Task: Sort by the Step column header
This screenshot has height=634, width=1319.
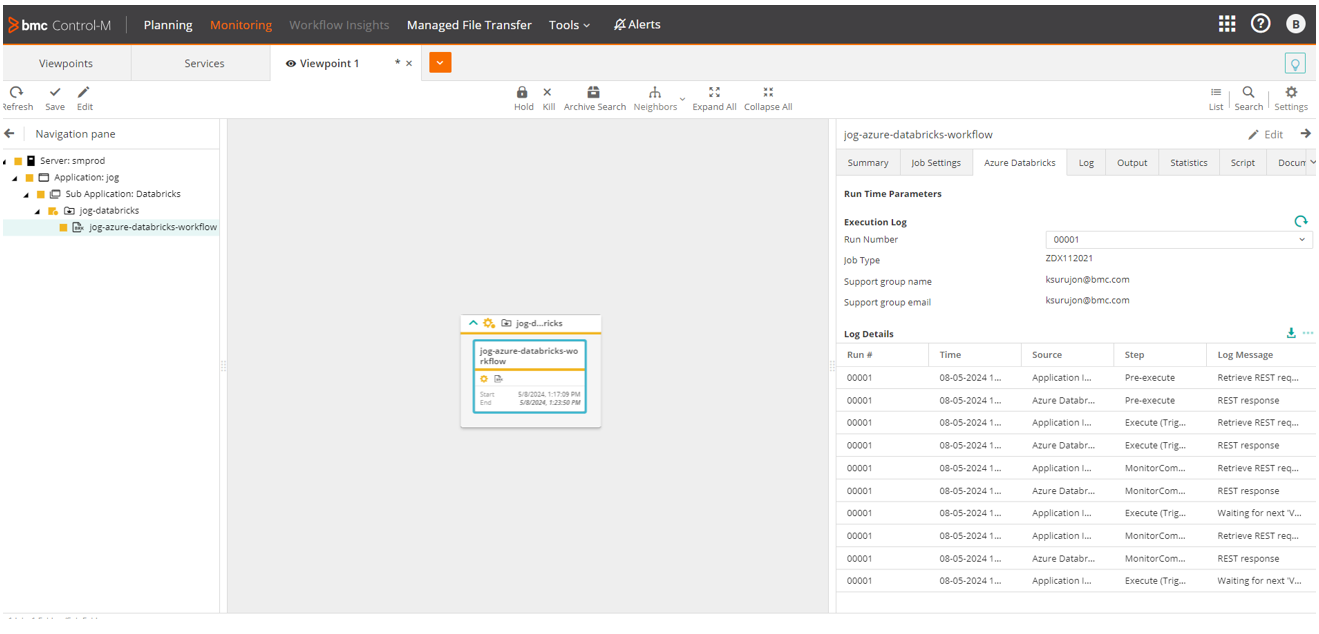Action: pyautogui.click(x=1160, y=354)
